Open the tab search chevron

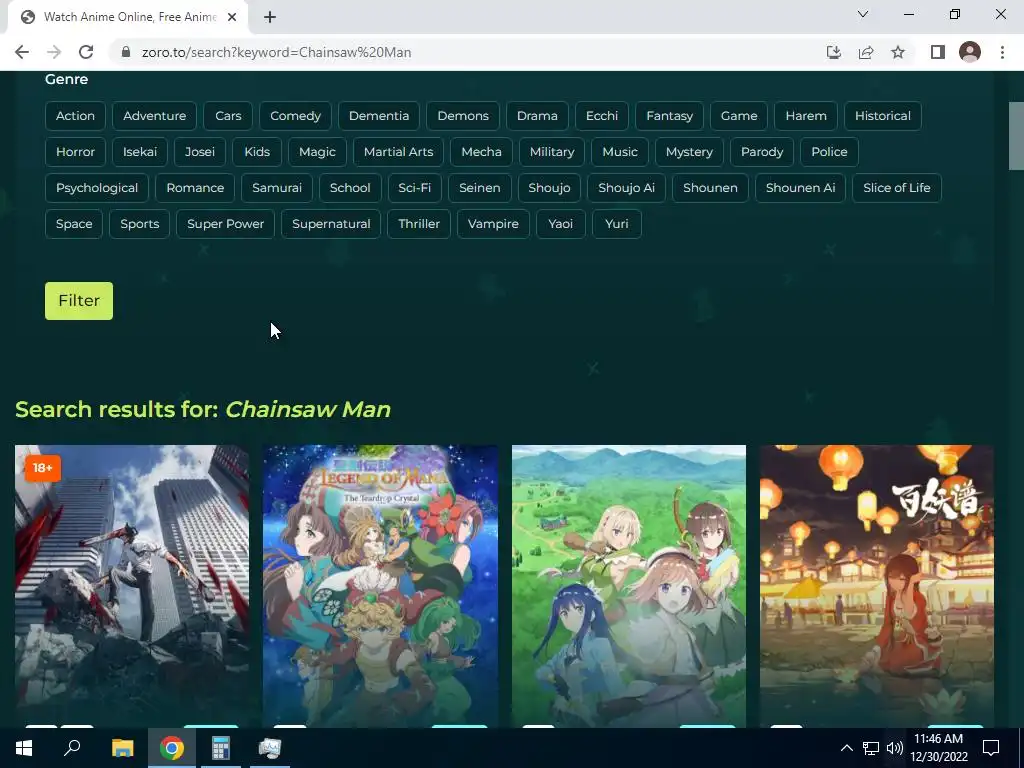coord(863,14)
